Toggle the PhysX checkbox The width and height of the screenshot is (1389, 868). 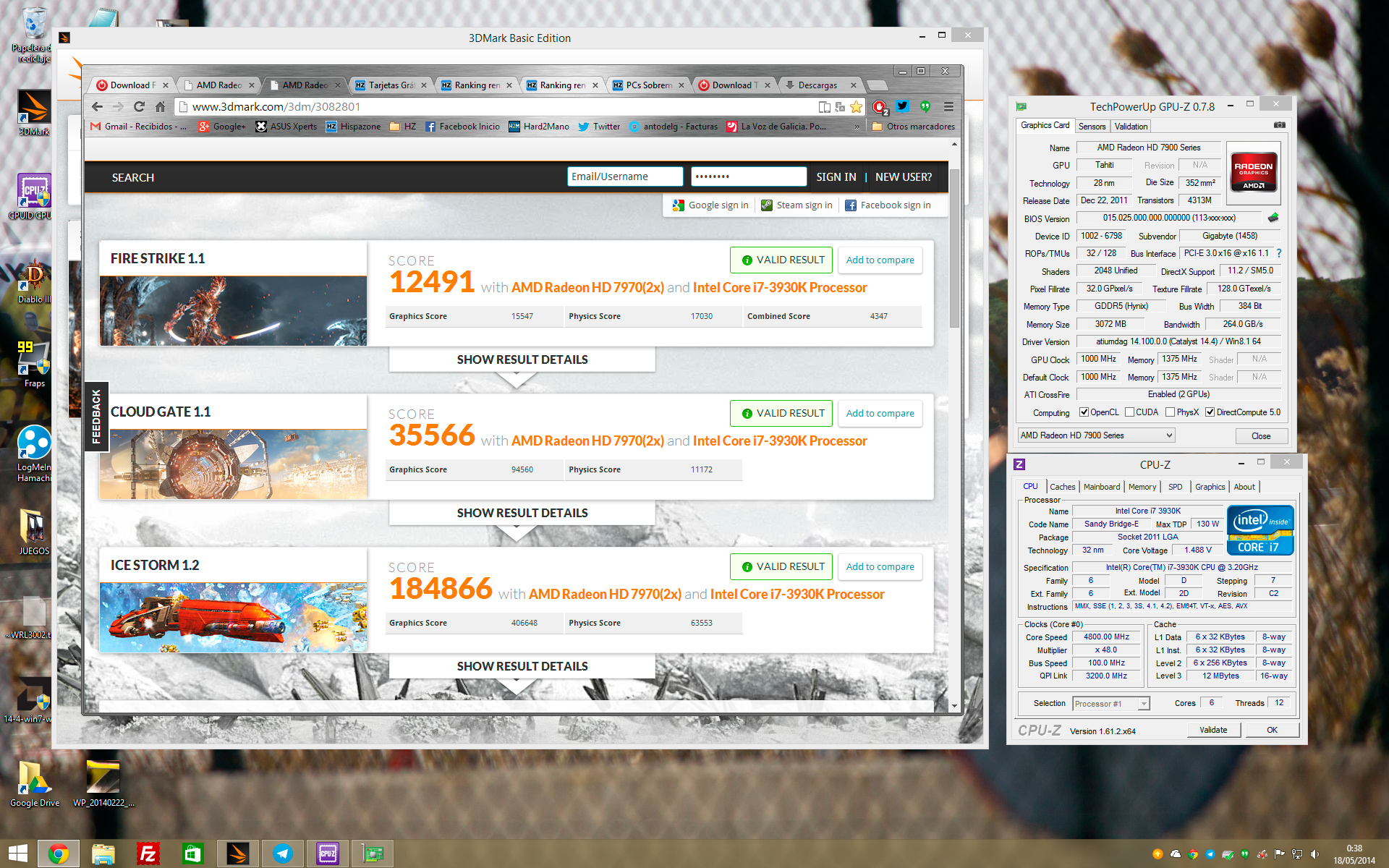(x=1170, y=412)
